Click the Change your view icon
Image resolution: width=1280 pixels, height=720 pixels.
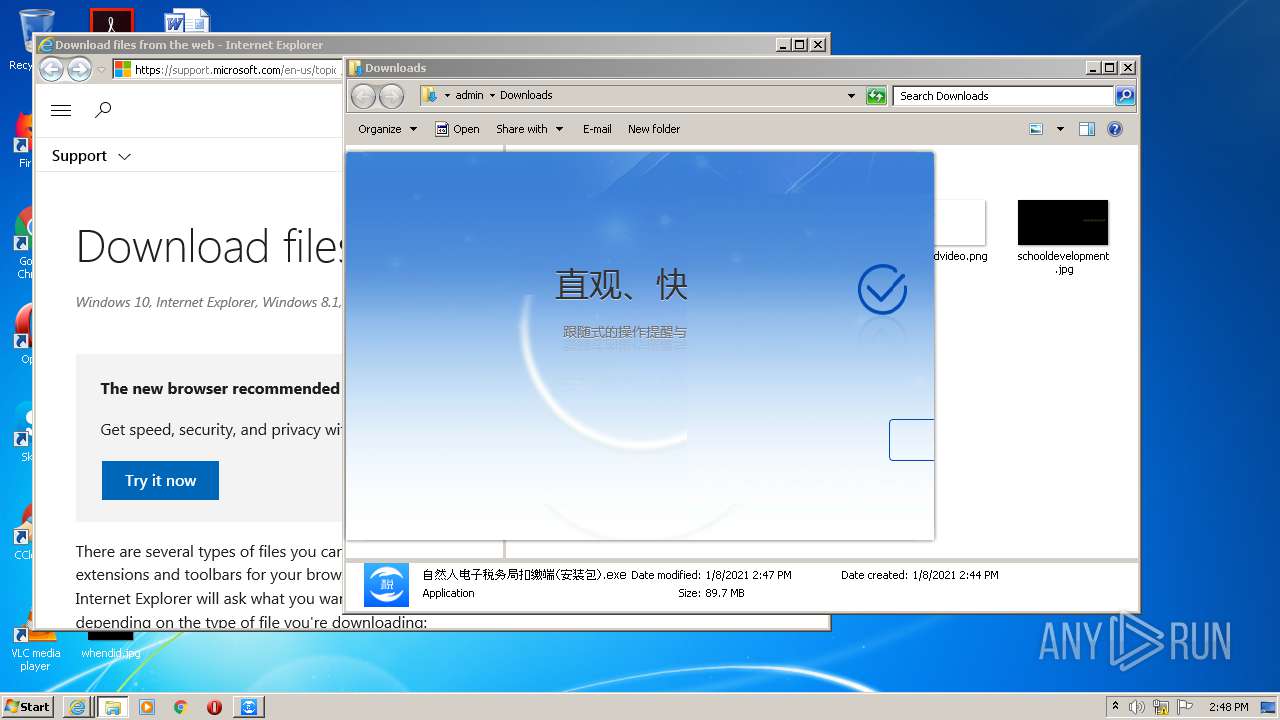pyautogui.click(x=1036, y=129)
